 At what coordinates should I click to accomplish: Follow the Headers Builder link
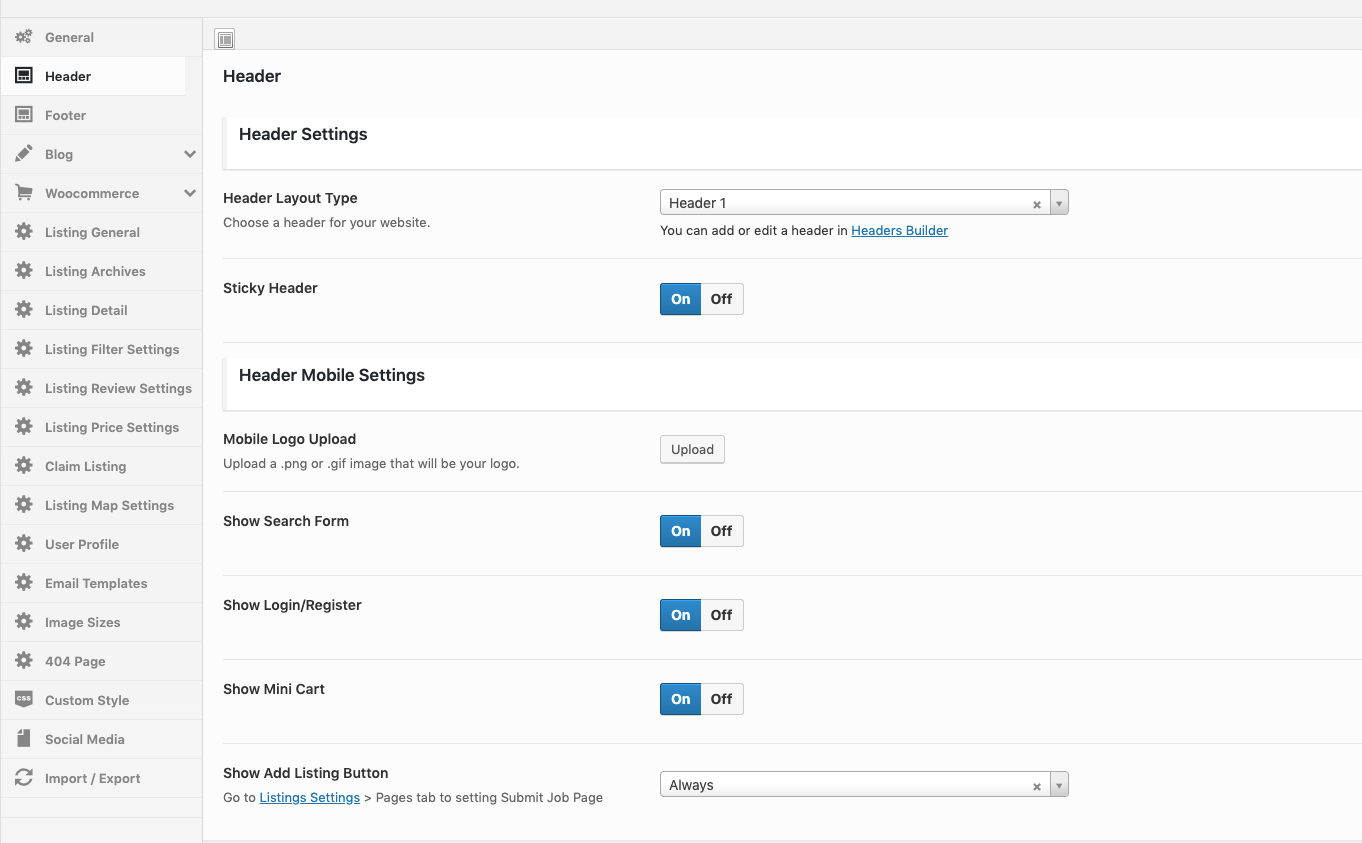point(899,231)
